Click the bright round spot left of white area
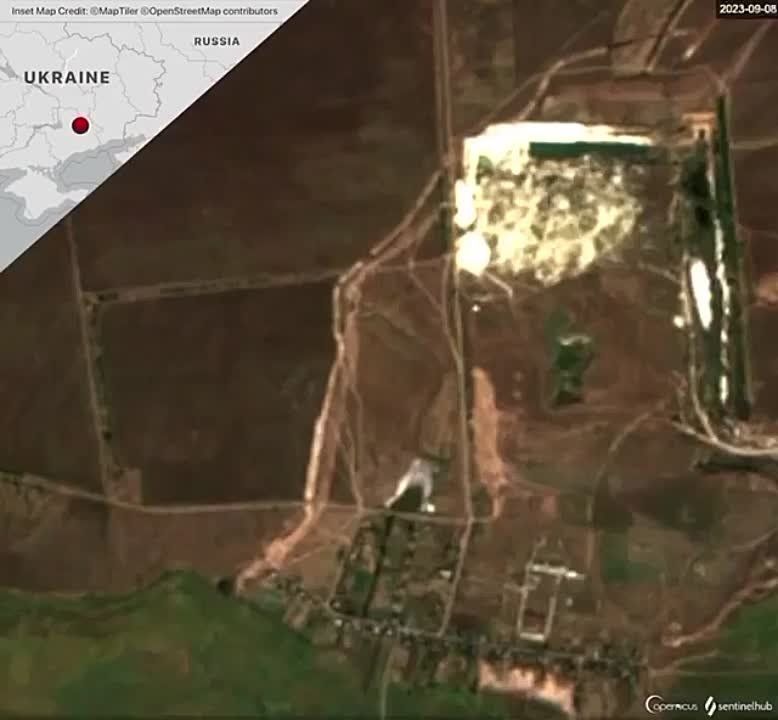The width and height of the screenshot is (778, 720). (472, 252)
